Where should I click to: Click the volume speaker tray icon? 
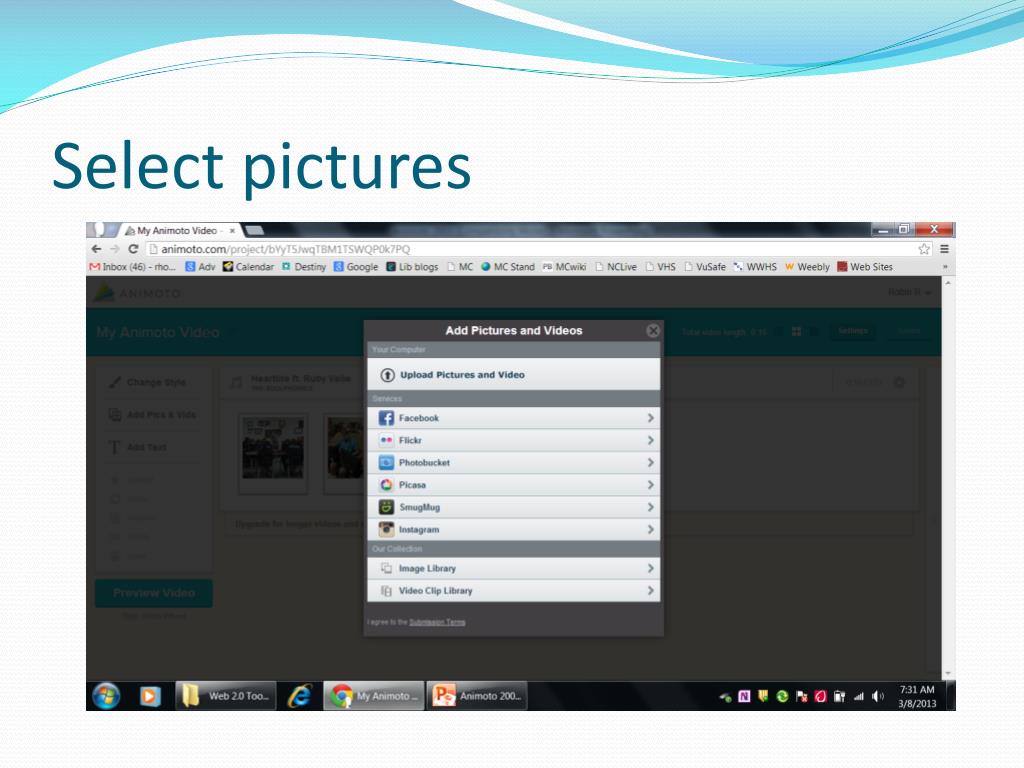coord(878,697)
